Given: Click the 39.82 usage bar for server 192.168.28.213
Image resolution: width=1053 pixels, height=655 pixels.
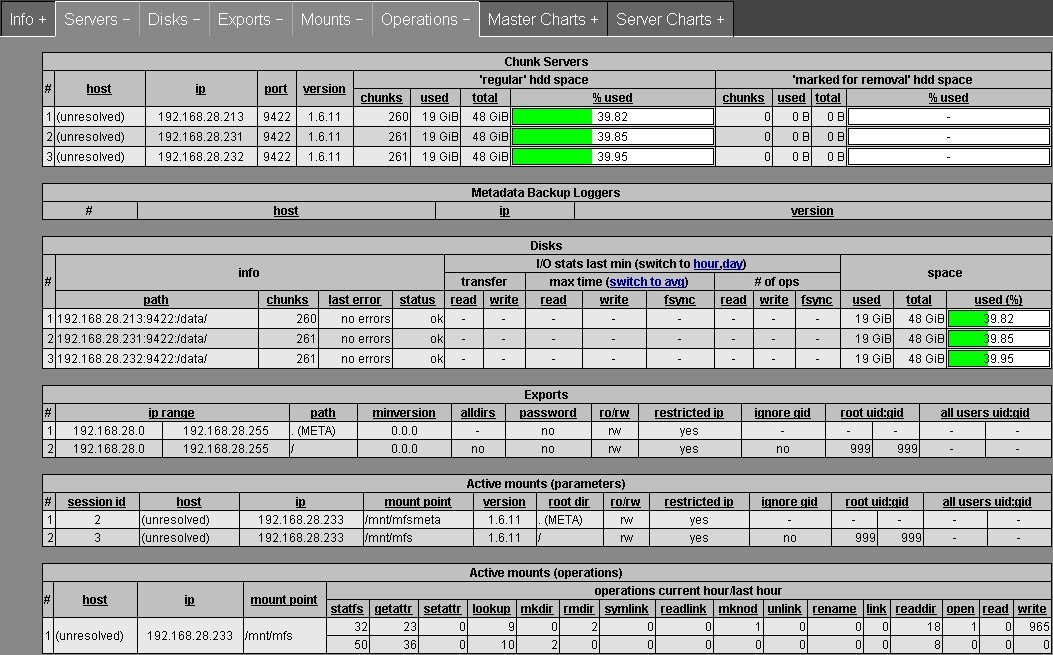Looking at the screenshot, I should point(612,117).
